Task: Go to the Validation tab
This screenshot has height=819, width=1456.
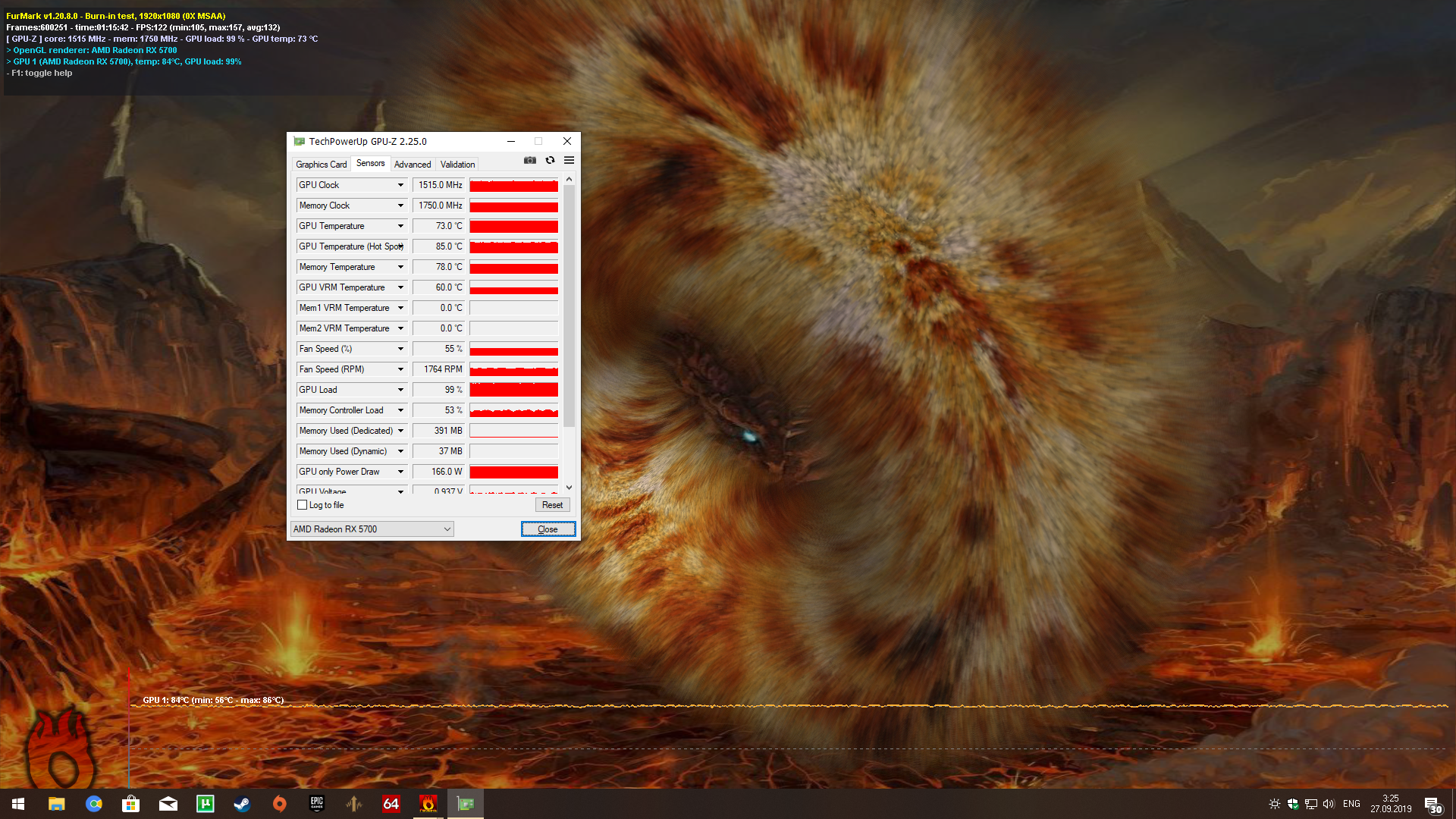Action: 457,165
